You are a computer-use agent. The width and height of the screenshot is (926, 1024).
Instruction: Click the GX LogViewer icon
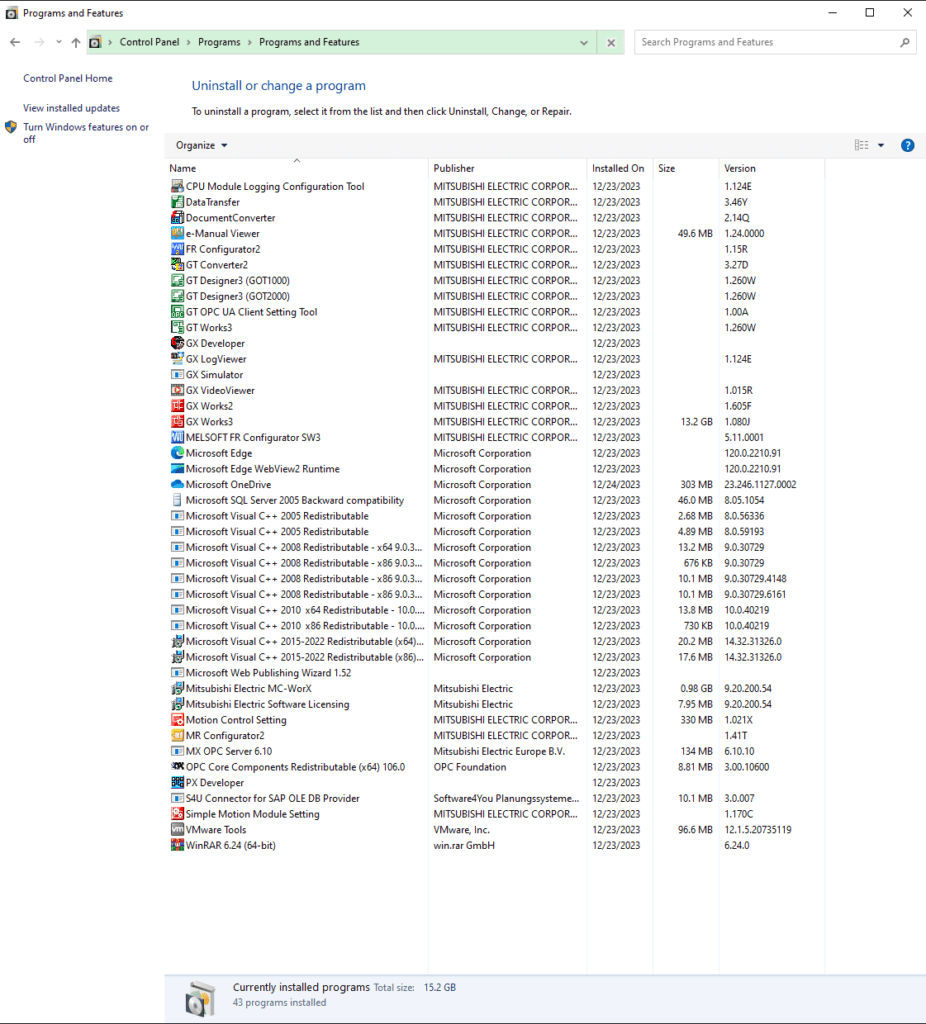tap(177, 359)
